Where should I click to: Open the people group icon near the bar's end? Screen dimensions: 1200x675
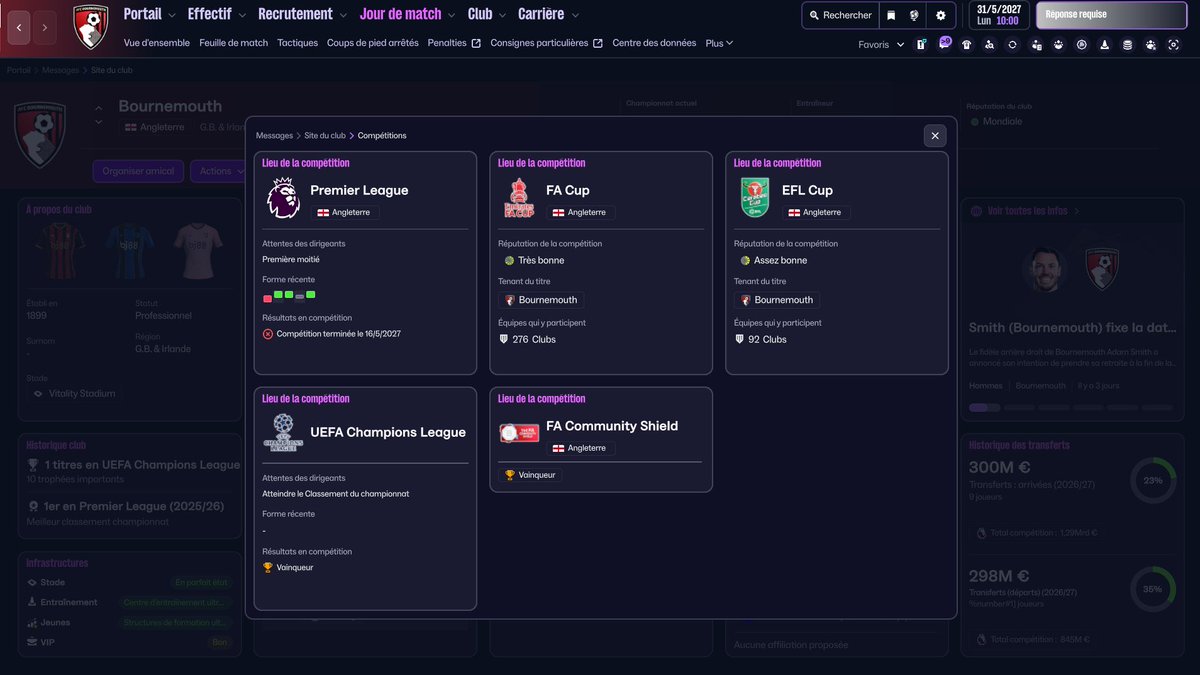pos(1151,44)
